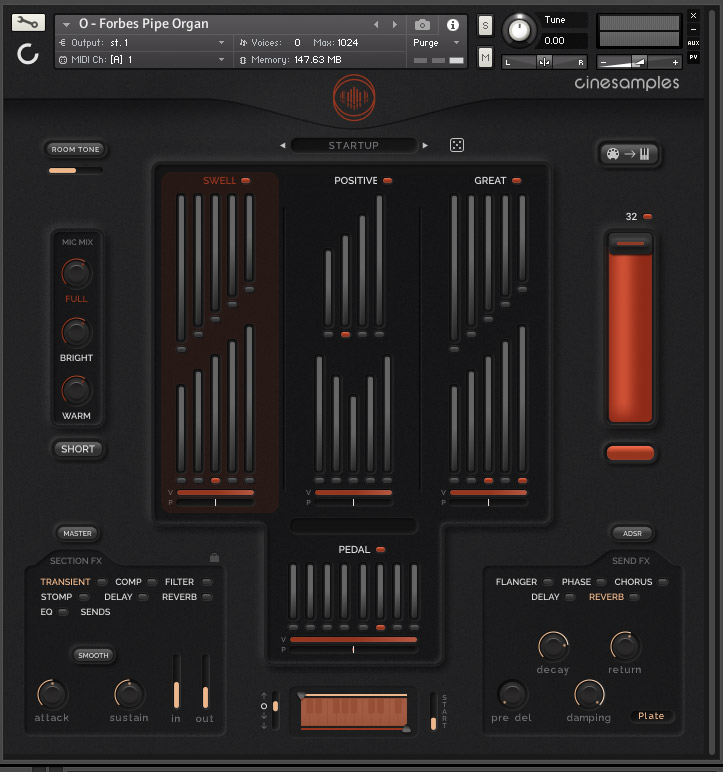Select the SENDS section FX tab

point(95,612)
